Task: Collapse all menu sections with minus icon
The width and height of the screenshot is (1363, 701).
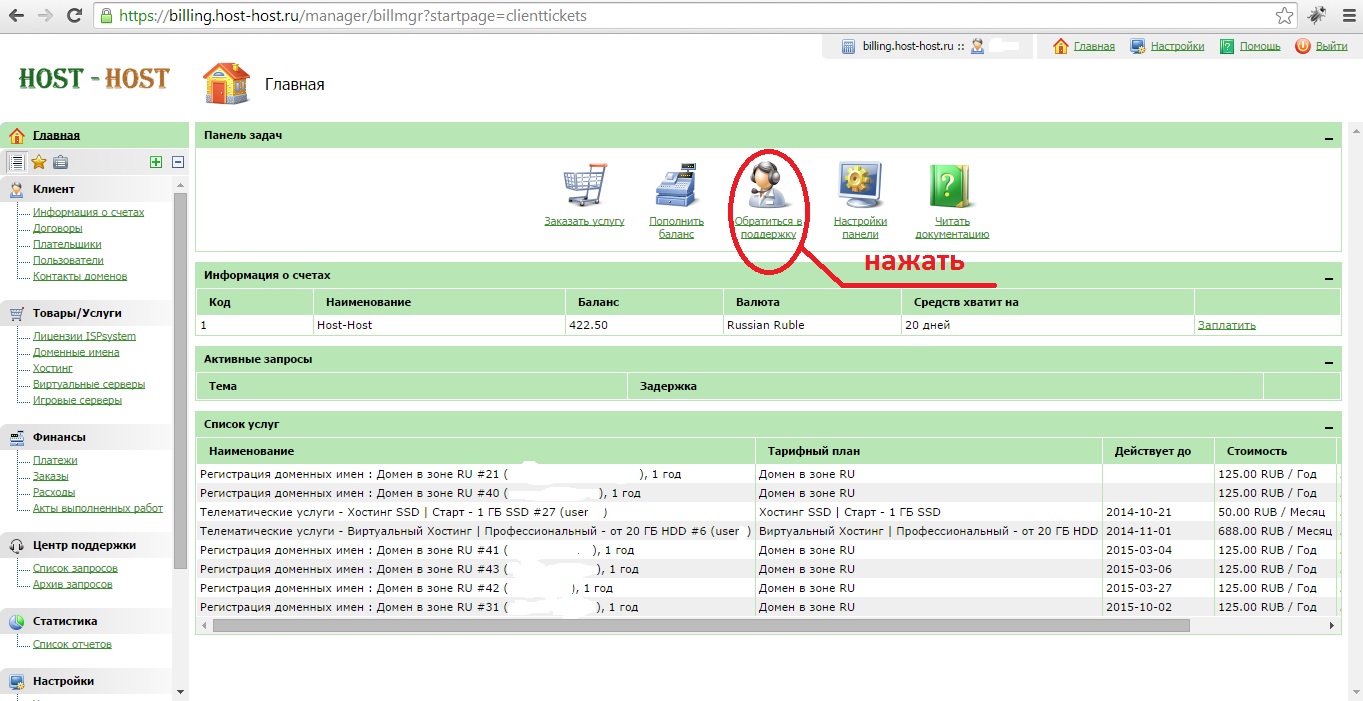Action: point(178,162)
